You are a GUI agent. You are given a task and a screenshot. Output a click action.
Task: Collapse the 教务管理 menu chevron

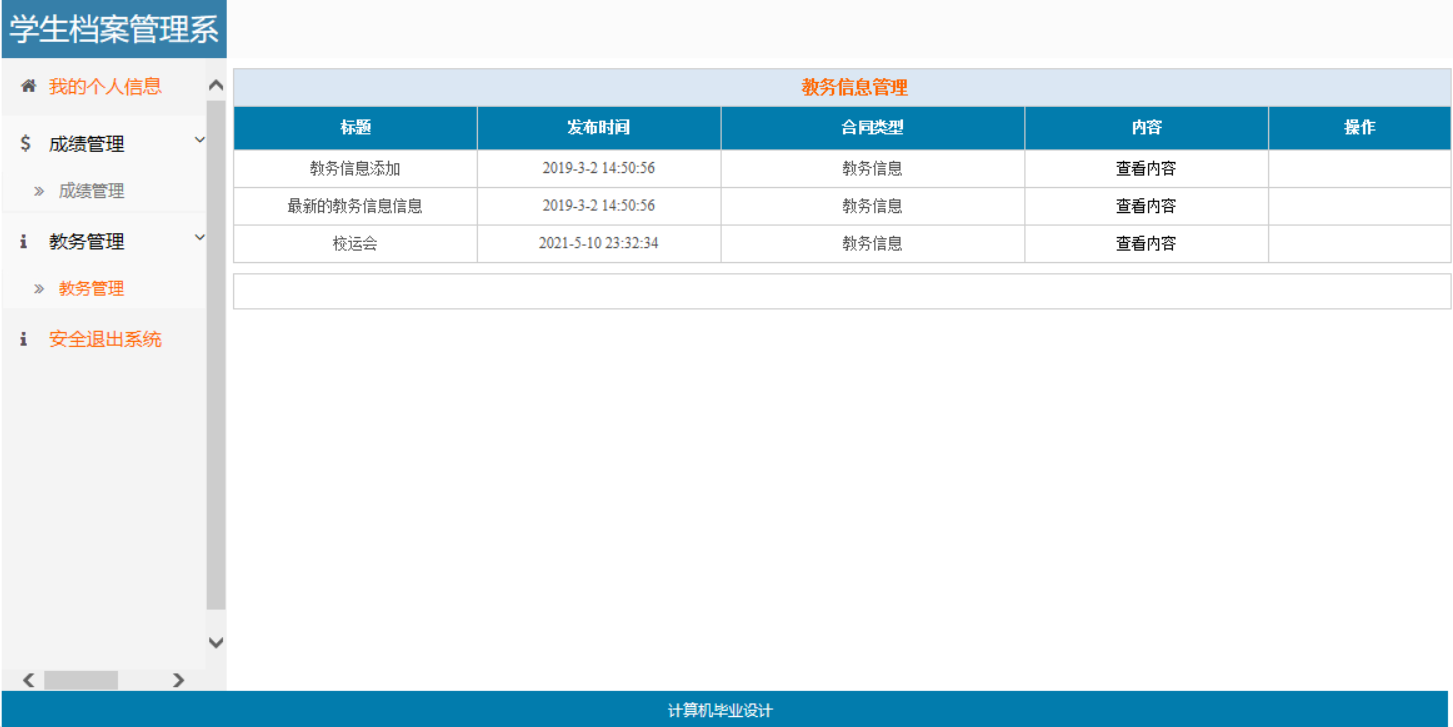[199, 237]
